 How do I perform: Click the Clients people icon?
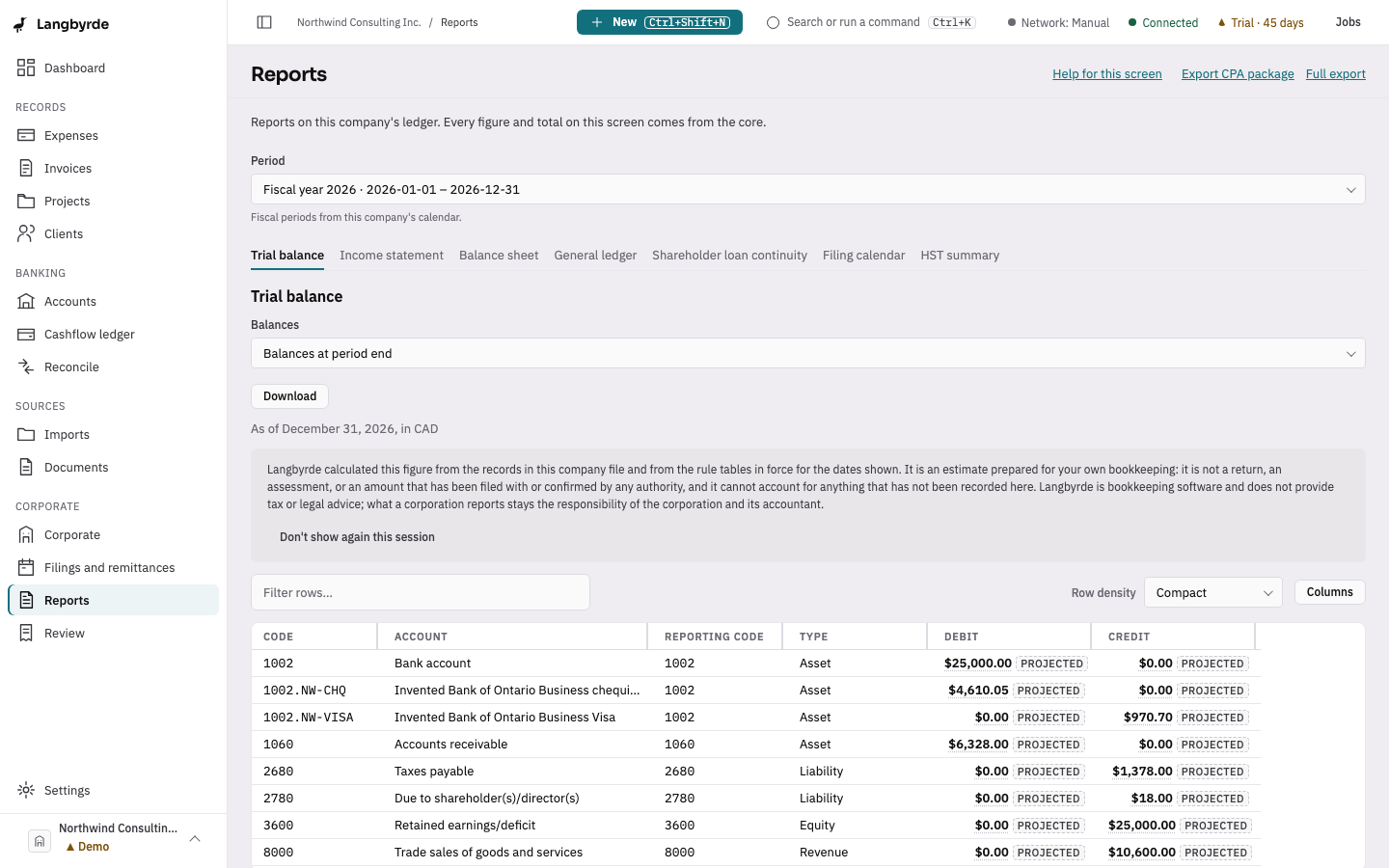26,233
